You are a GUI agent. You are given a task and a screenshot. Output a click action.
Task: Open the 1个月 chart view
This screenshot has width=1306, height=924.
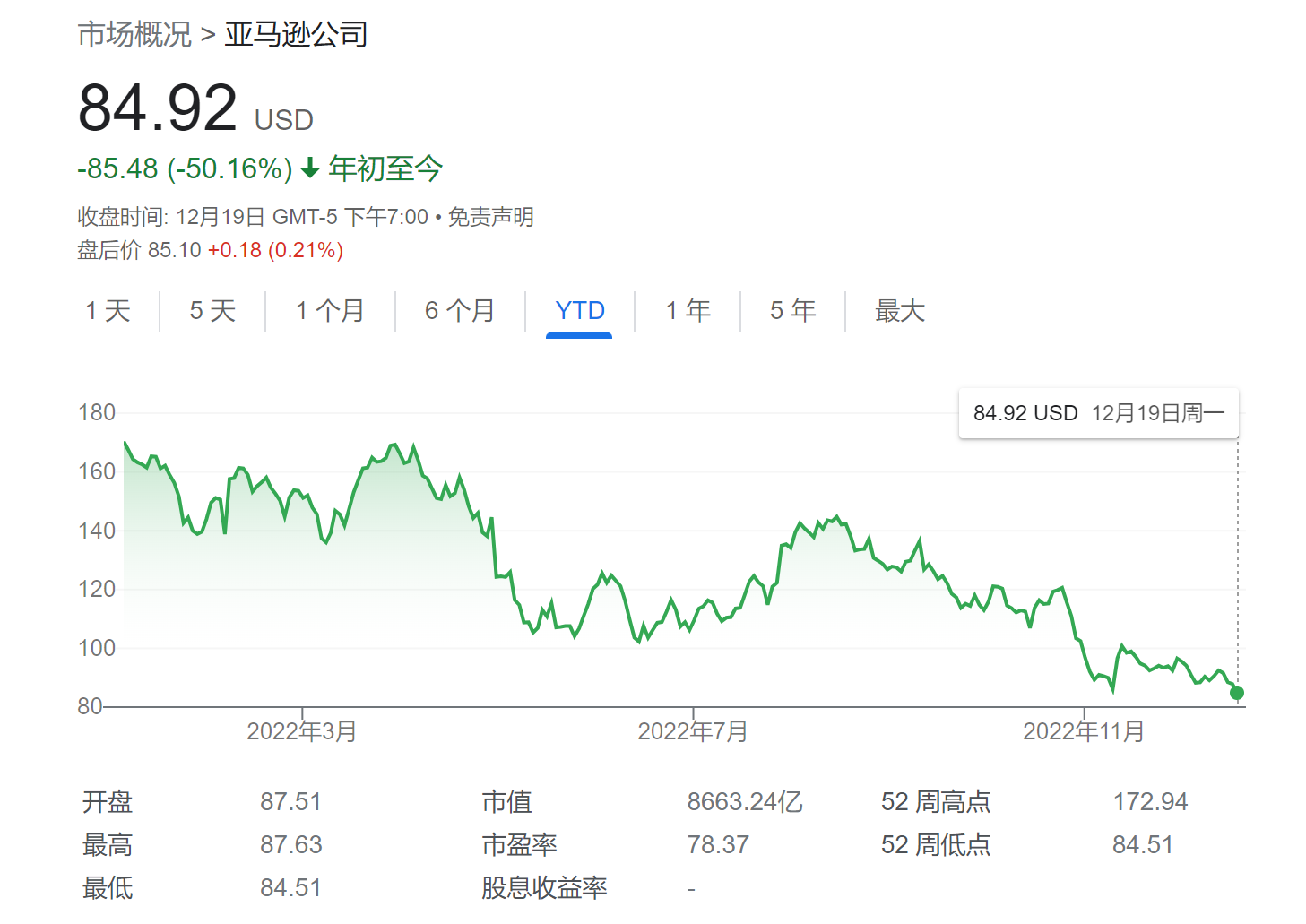[x=329, y=310]
